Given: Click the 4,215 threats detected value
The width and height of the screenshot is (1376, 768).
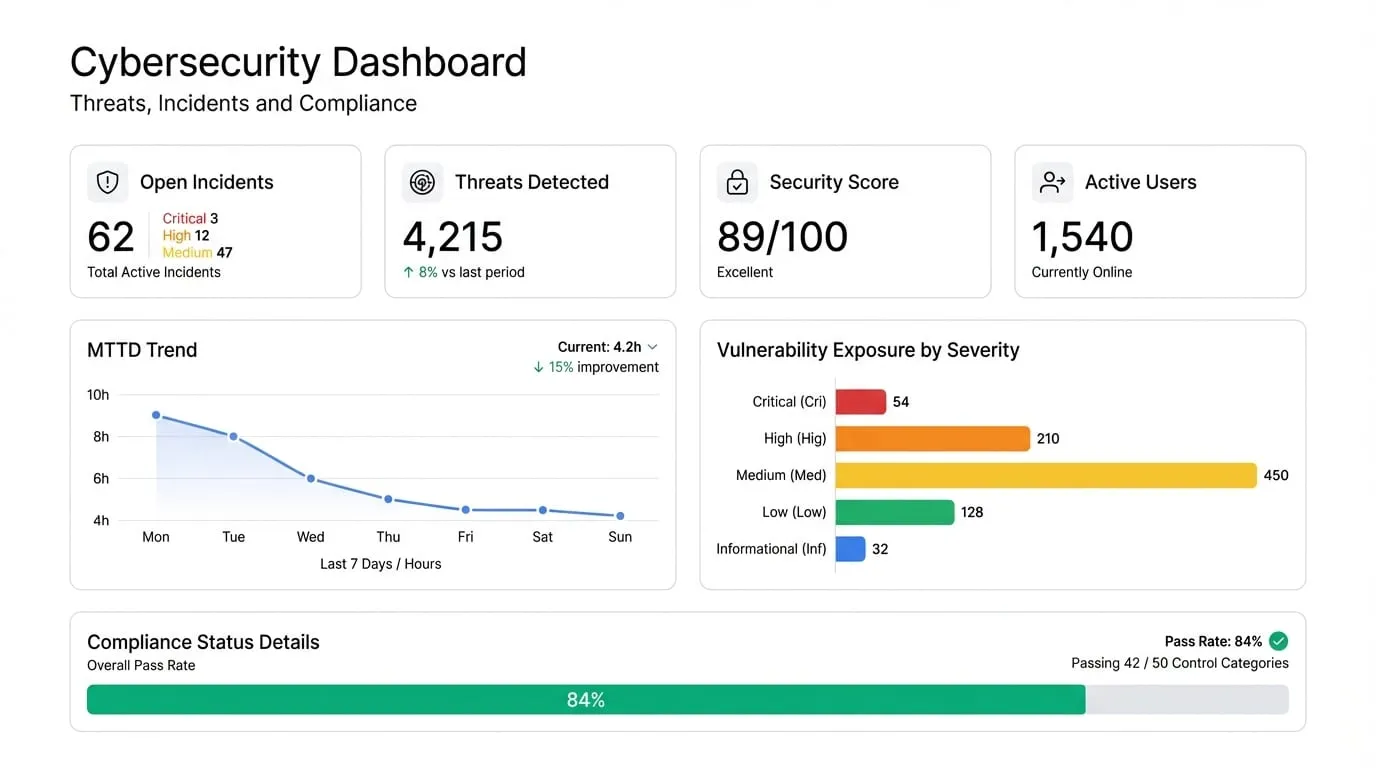Looking at the screenshot, I should click(x=453, y=237).
